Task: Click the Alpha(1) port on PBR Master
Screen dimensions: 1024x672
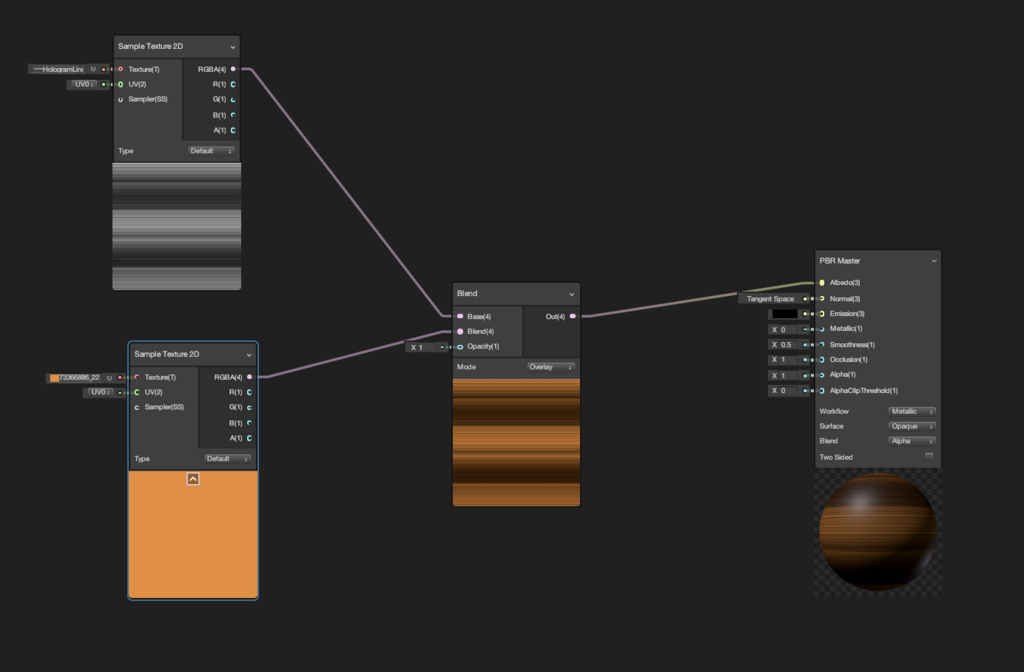Action: point(822,375)
